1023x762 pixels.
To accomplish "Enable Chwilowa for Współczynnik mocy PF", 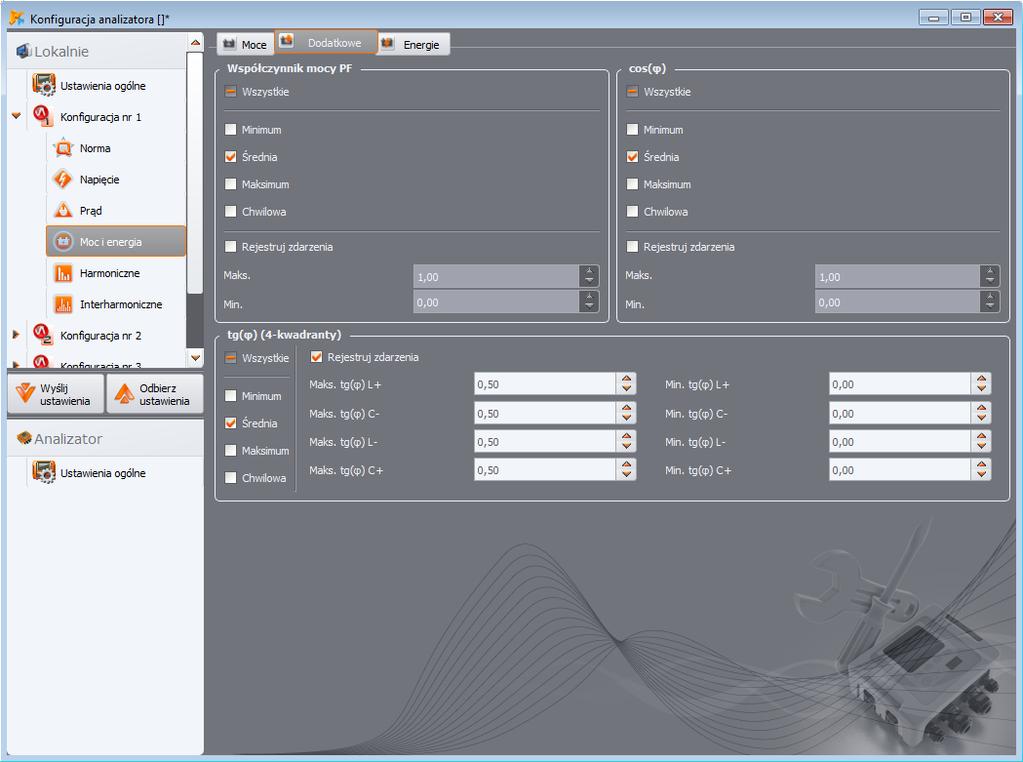I will click(230, 211).
